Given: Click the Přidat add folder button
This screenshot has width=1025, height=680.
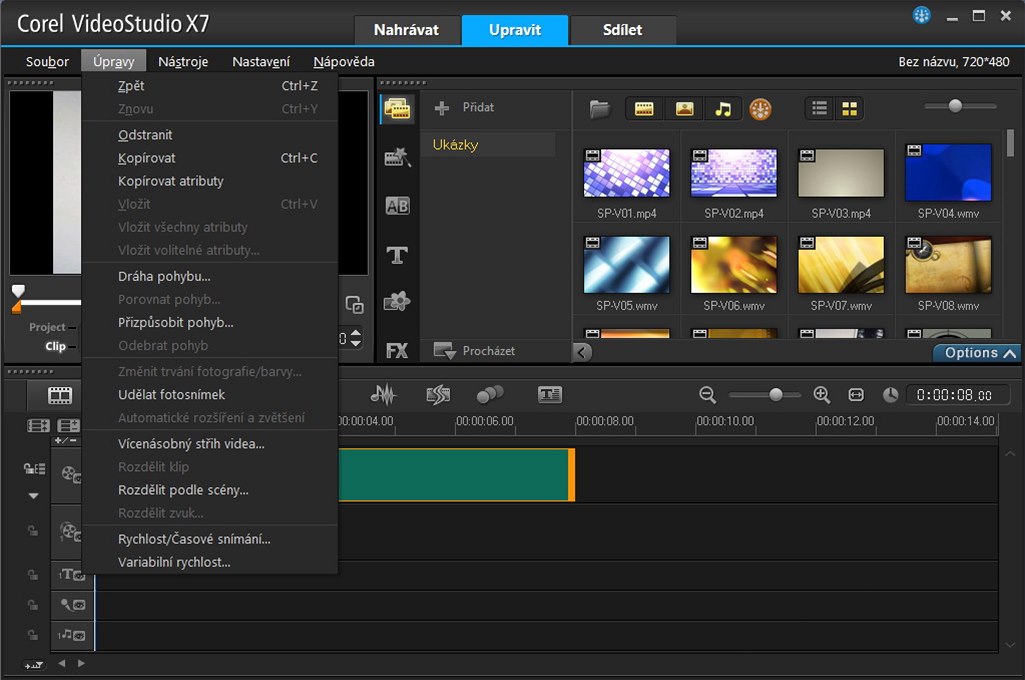Looking at the screenshot, I should point(466,107).
